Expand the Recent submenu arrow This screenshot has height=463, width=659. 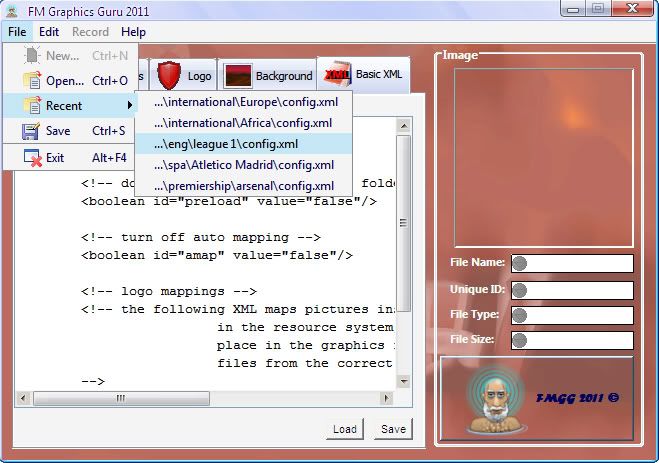click(x=130, y=105)
